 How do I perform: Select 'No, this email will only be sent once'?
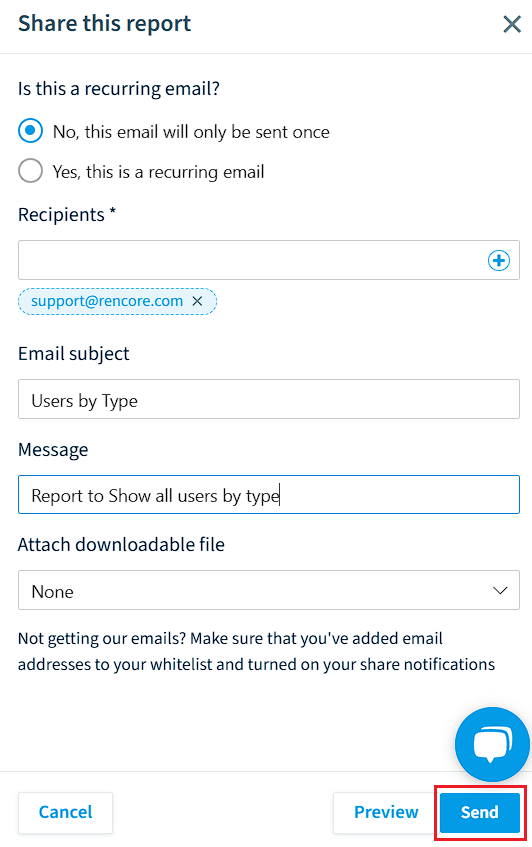pyautogui.click(x=30, y=131)
